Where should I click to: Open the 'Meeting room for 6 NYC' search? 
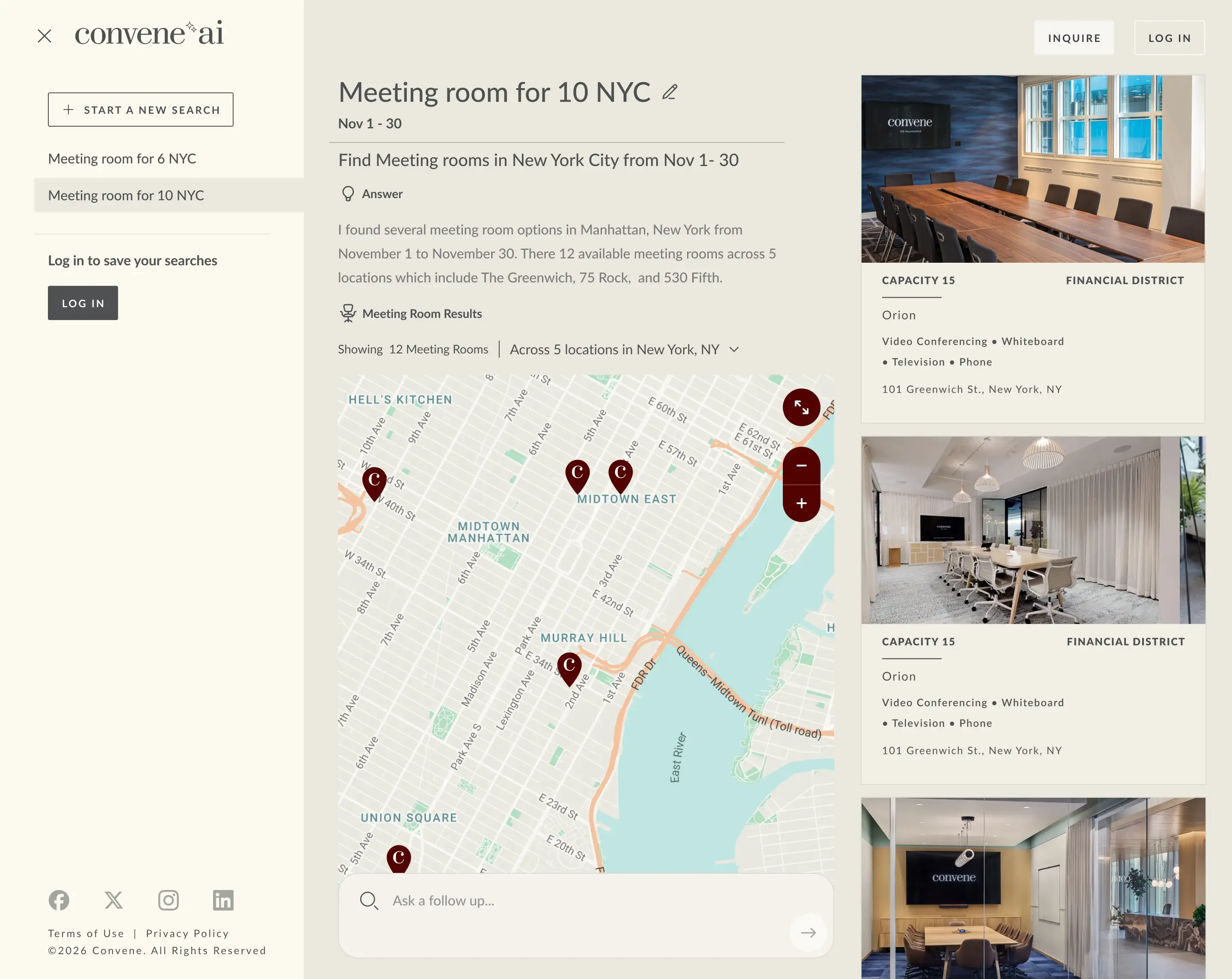tap(122, 158)
